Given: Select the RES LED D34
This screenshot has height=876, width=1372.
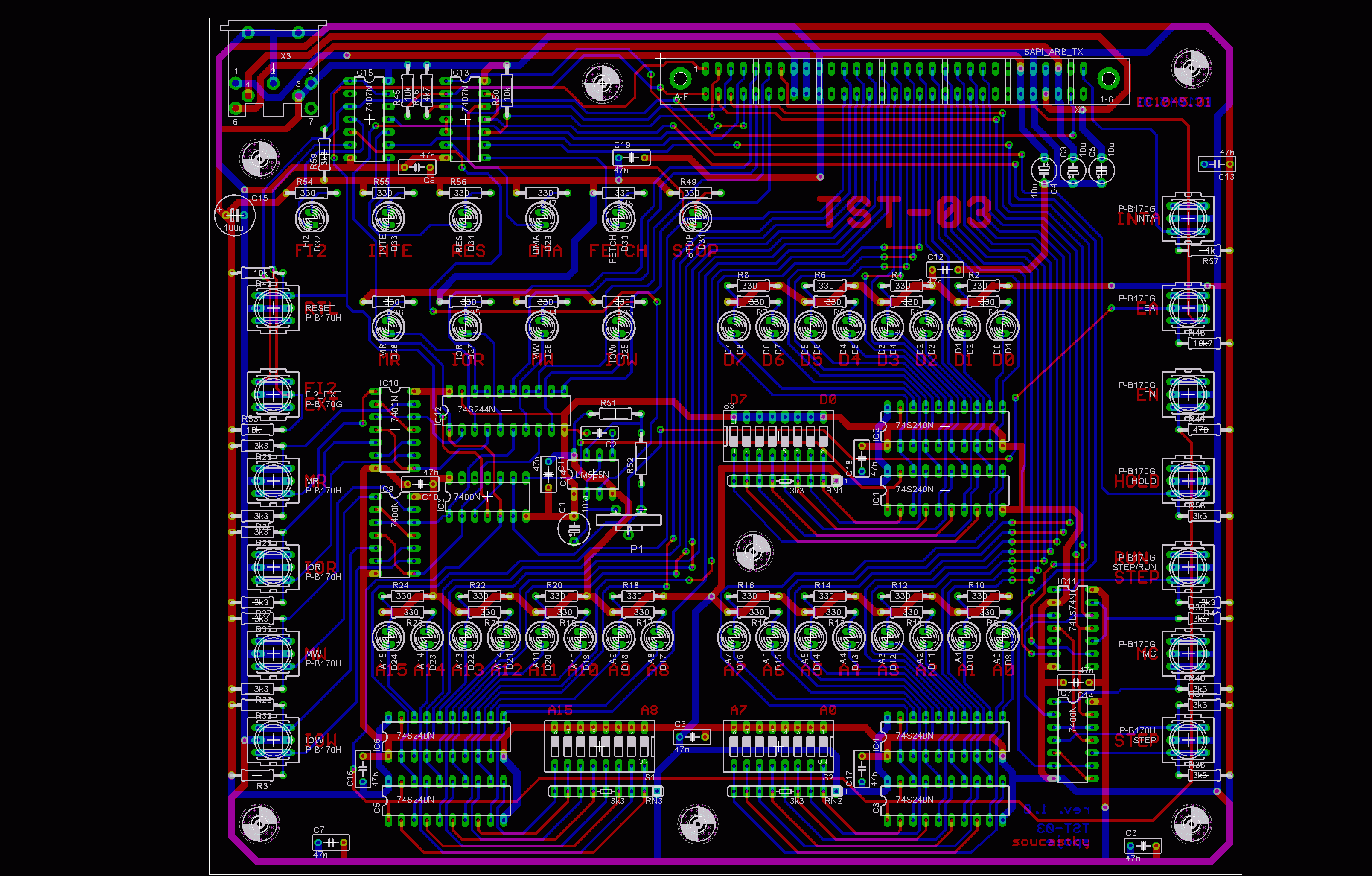Looking at the screenshot, I should pos(466,218).
